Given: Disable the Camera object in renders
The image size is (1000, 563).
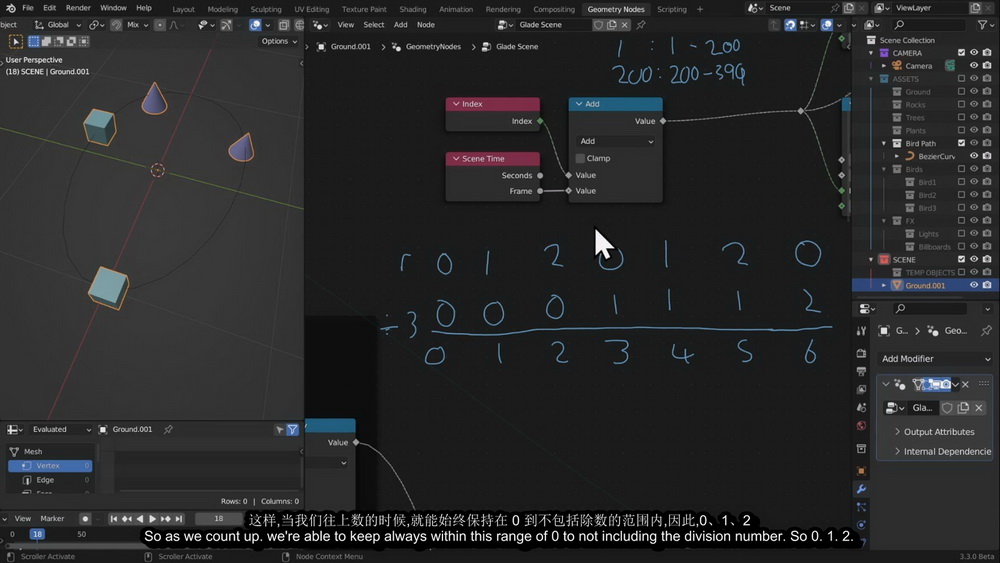Looking at the screenshot, I should pyautogui.click(x=987, y=66).
